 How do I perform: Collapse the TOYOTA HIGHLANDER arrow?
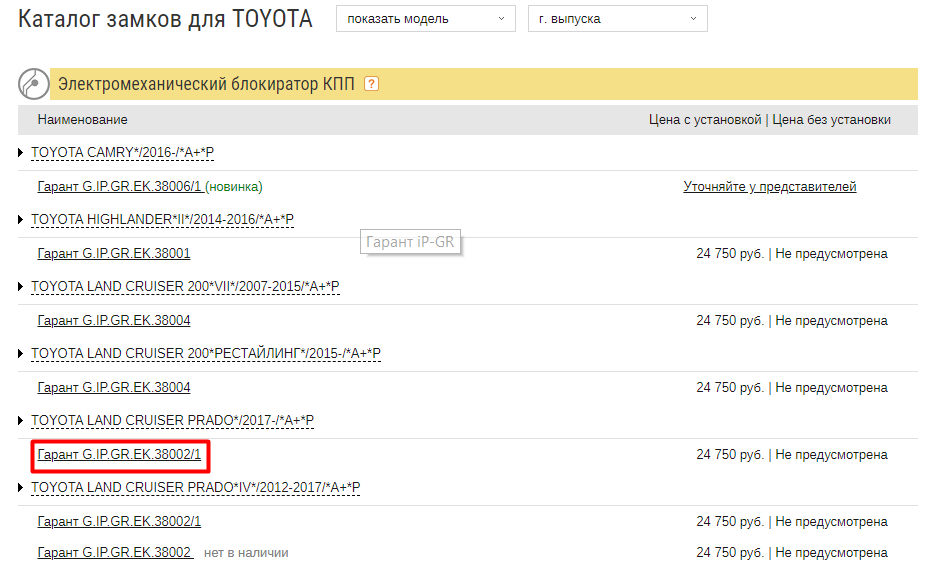tap(20, 220)
